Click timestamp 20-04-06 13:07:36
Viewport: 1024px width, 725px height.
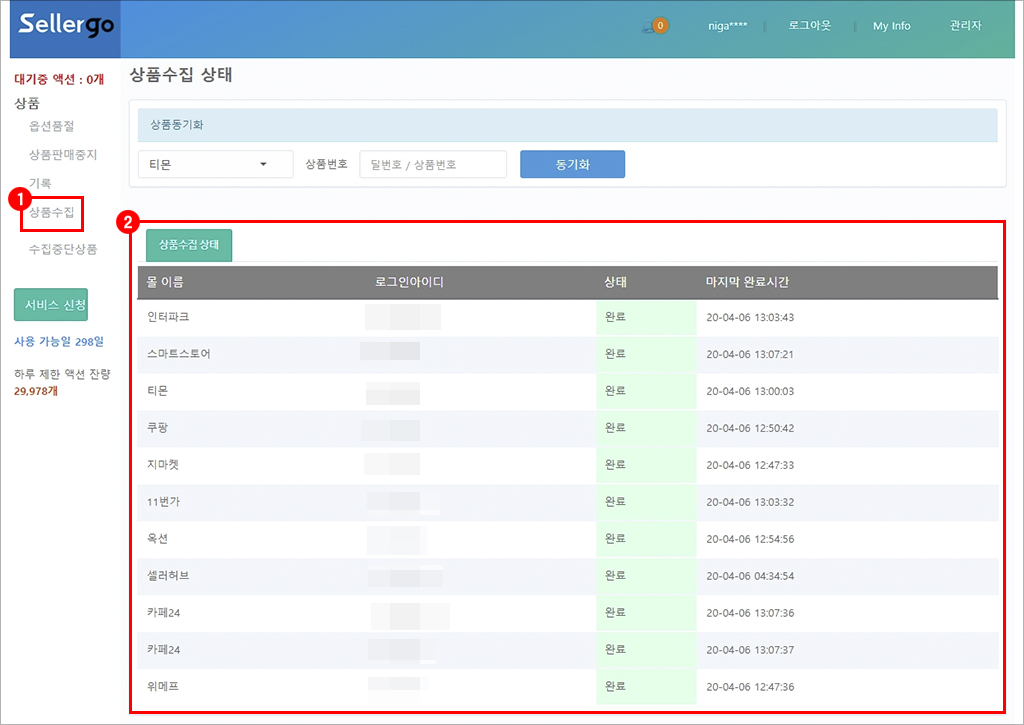pos(750,613)
